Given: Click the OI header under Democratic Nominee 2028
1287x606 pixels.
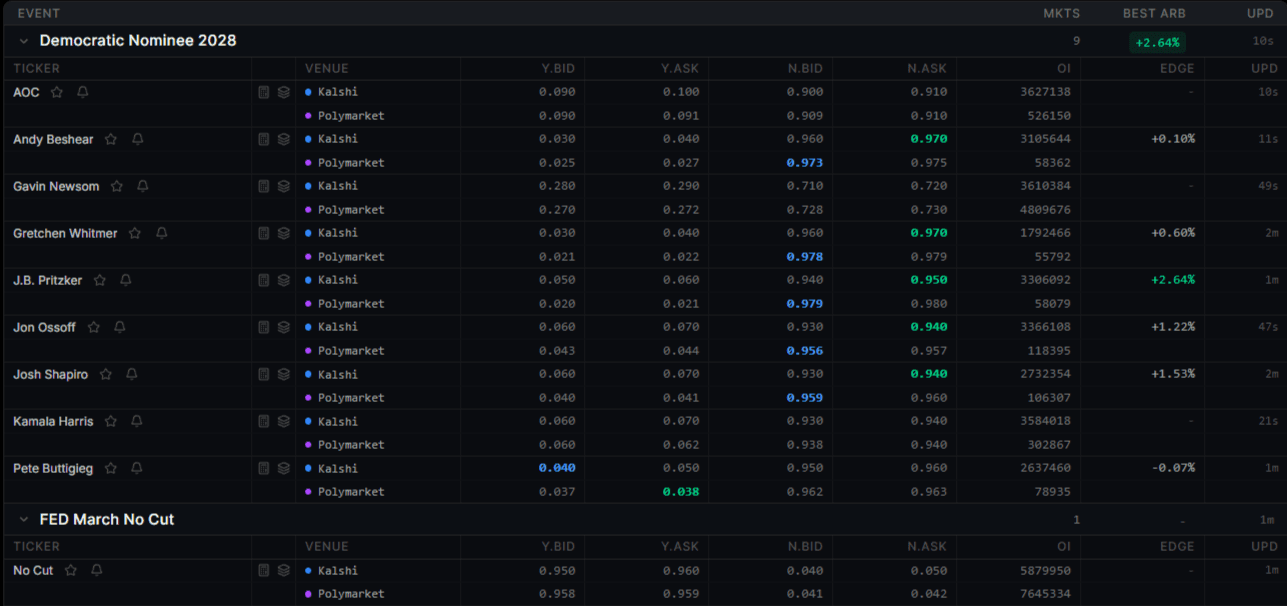Looking at the screenshot, I should pos(1063,68).
